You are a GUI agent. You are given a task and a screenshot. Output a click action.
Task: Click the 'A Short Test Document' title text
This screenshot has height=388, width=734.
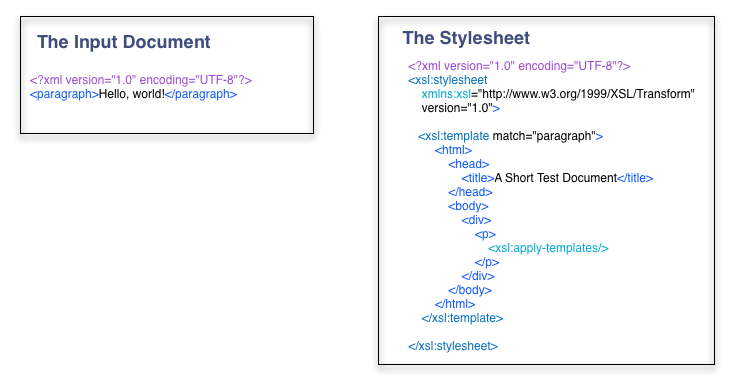tap(556, 178)
